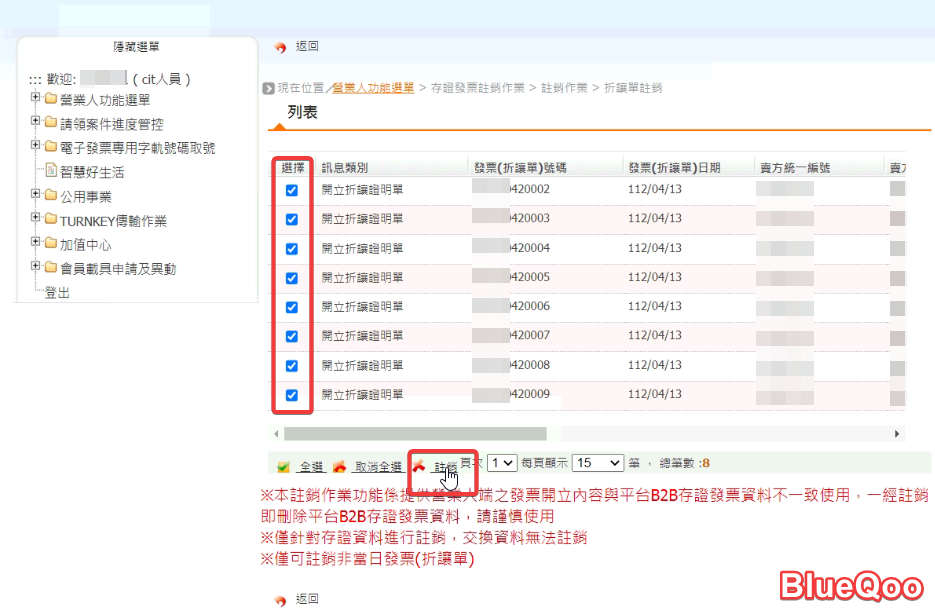Click the folder icon for TURNKEY傳輸作業

click(x=50, y=220)
